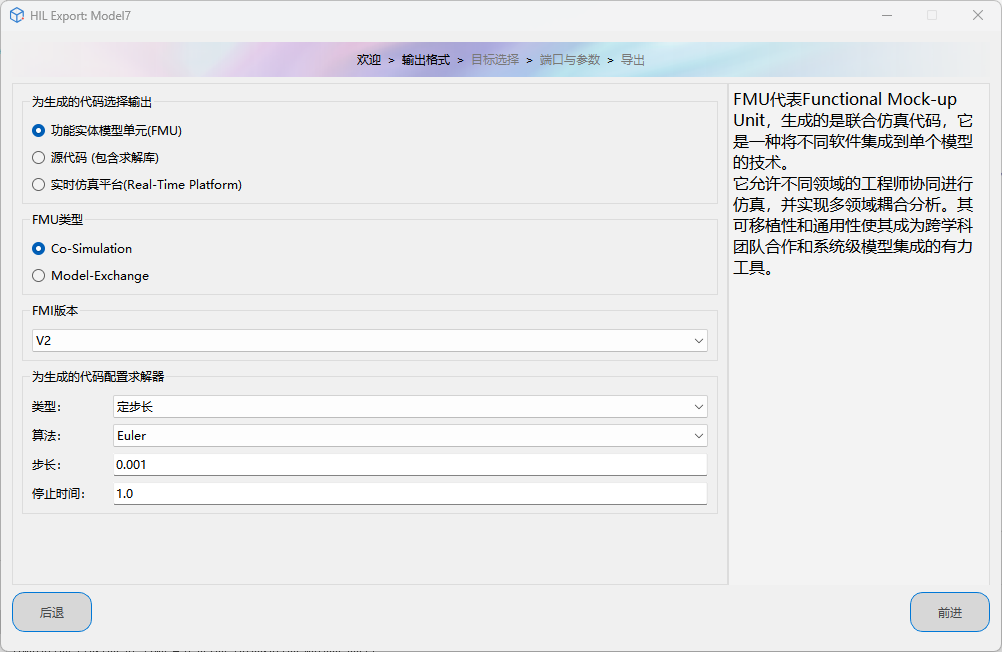Select 输出格式 breadcrumb step

tap(426, 60)
